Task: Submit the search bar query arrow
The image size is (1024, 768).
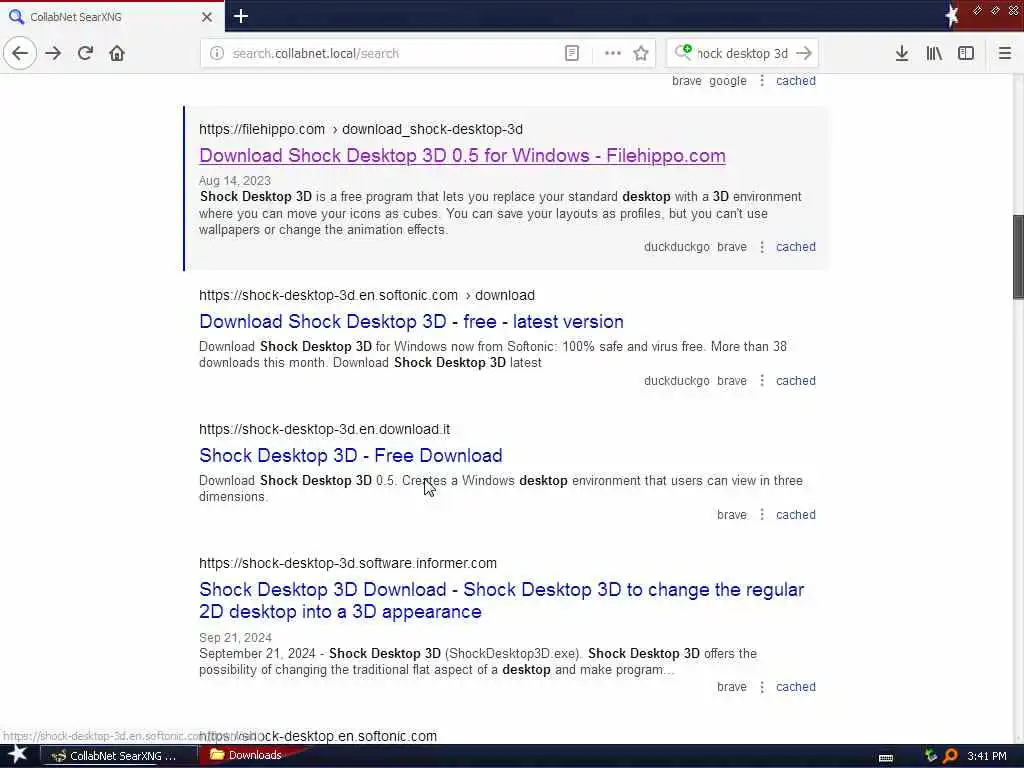Action: [804, 54]
